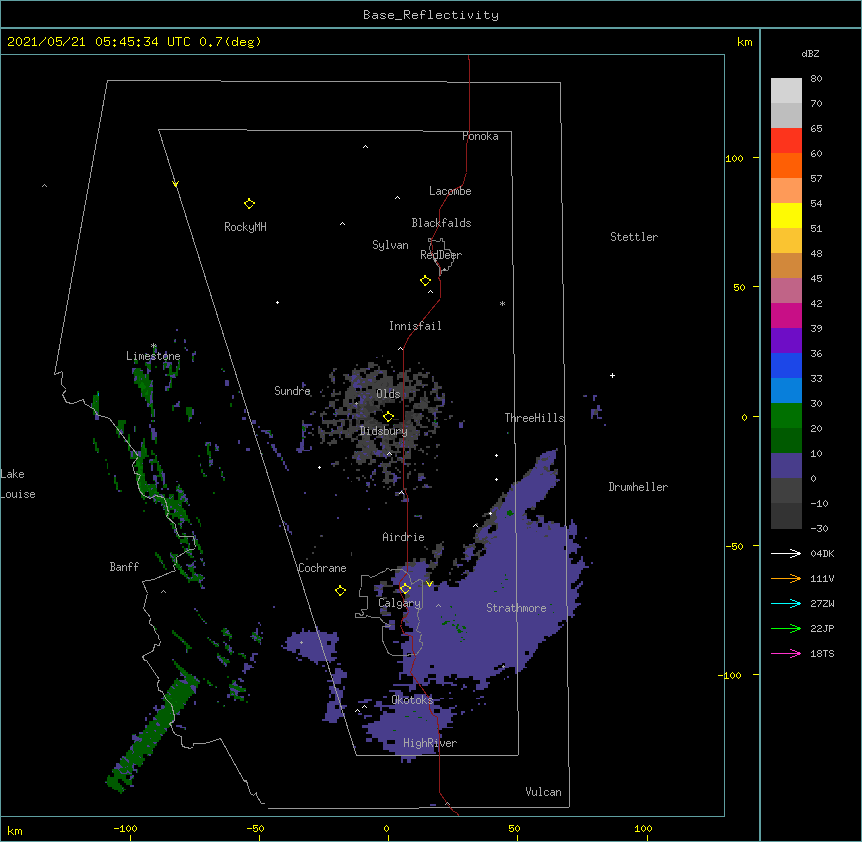Click the Okotoks label
The width and height of the screenshot is (862, 842).
pyautogui.click(x=412, y=700)
